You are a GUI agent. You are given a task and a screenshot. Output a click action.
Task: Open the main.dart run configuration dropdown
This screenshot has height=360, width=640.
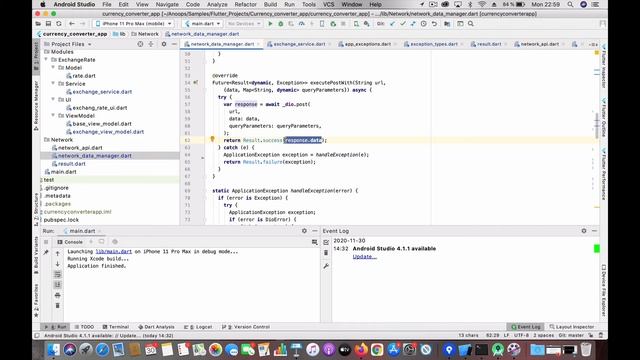[x=202, y=24]
